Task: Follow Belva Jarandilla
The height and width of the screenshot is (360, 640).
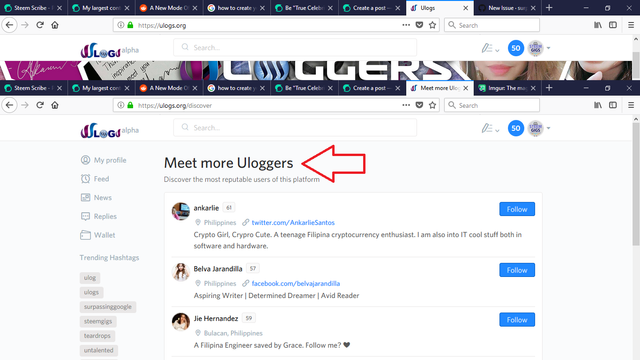Action: click(x=517, y=270)
